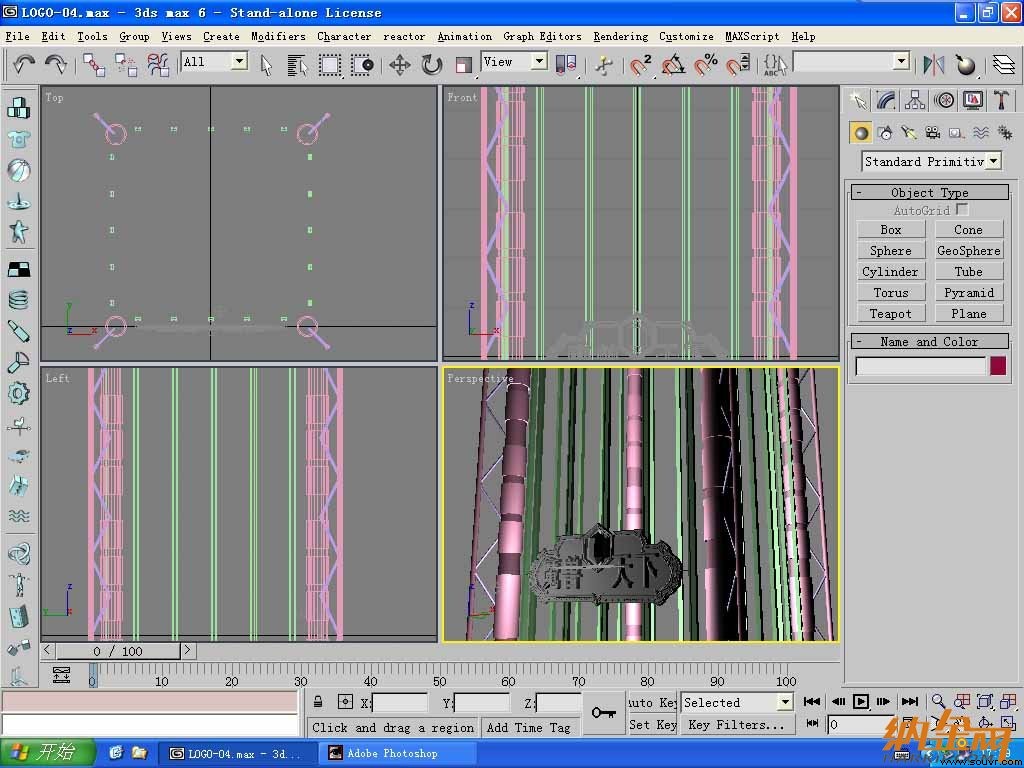Go to the end frame

point(909,701)
